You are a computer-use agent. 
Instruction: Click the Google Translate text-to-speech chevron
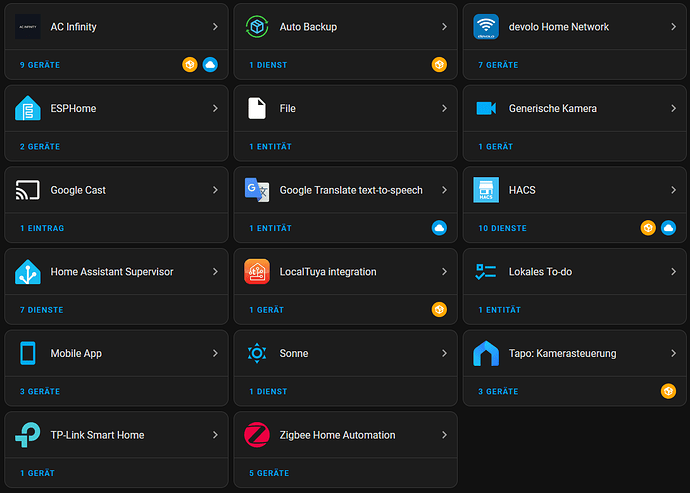click(x=444, y=190)
